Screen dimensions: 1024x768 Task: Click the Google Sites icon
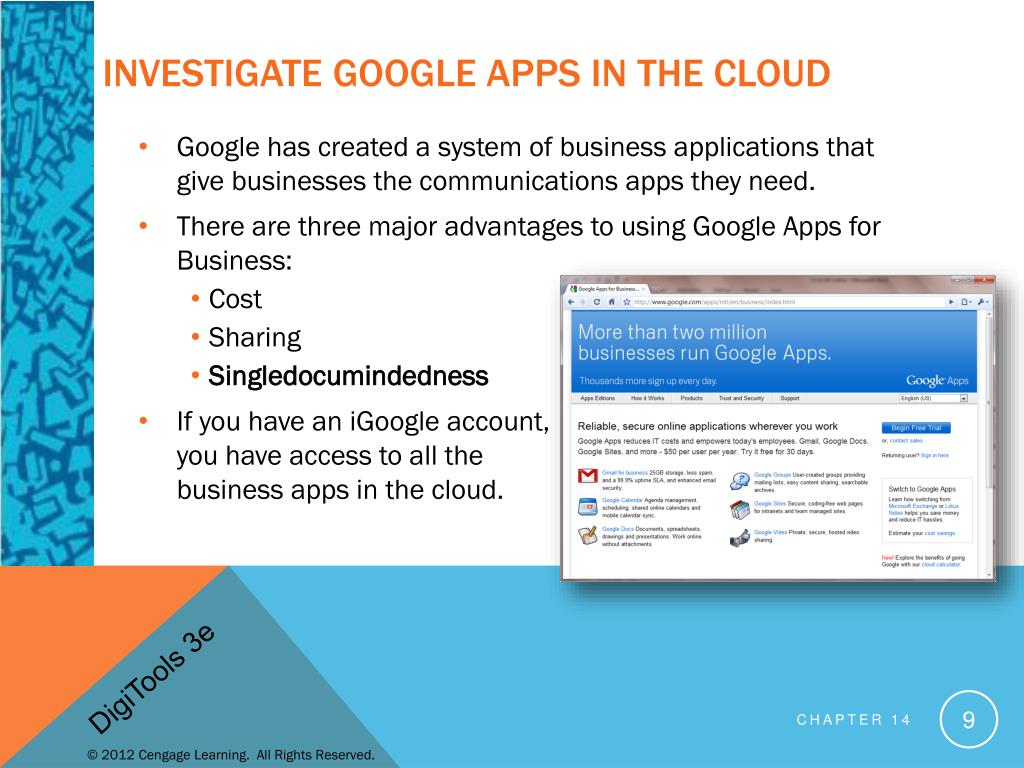(740, 510)
